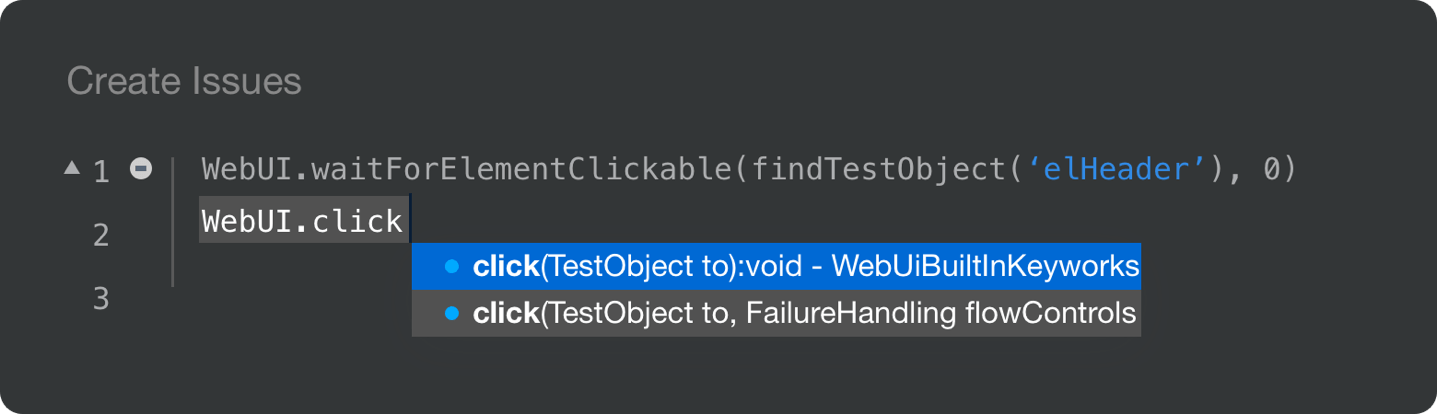Click the timeout value 0 in line 1
1437x414 pixels.
[1272, 170]
